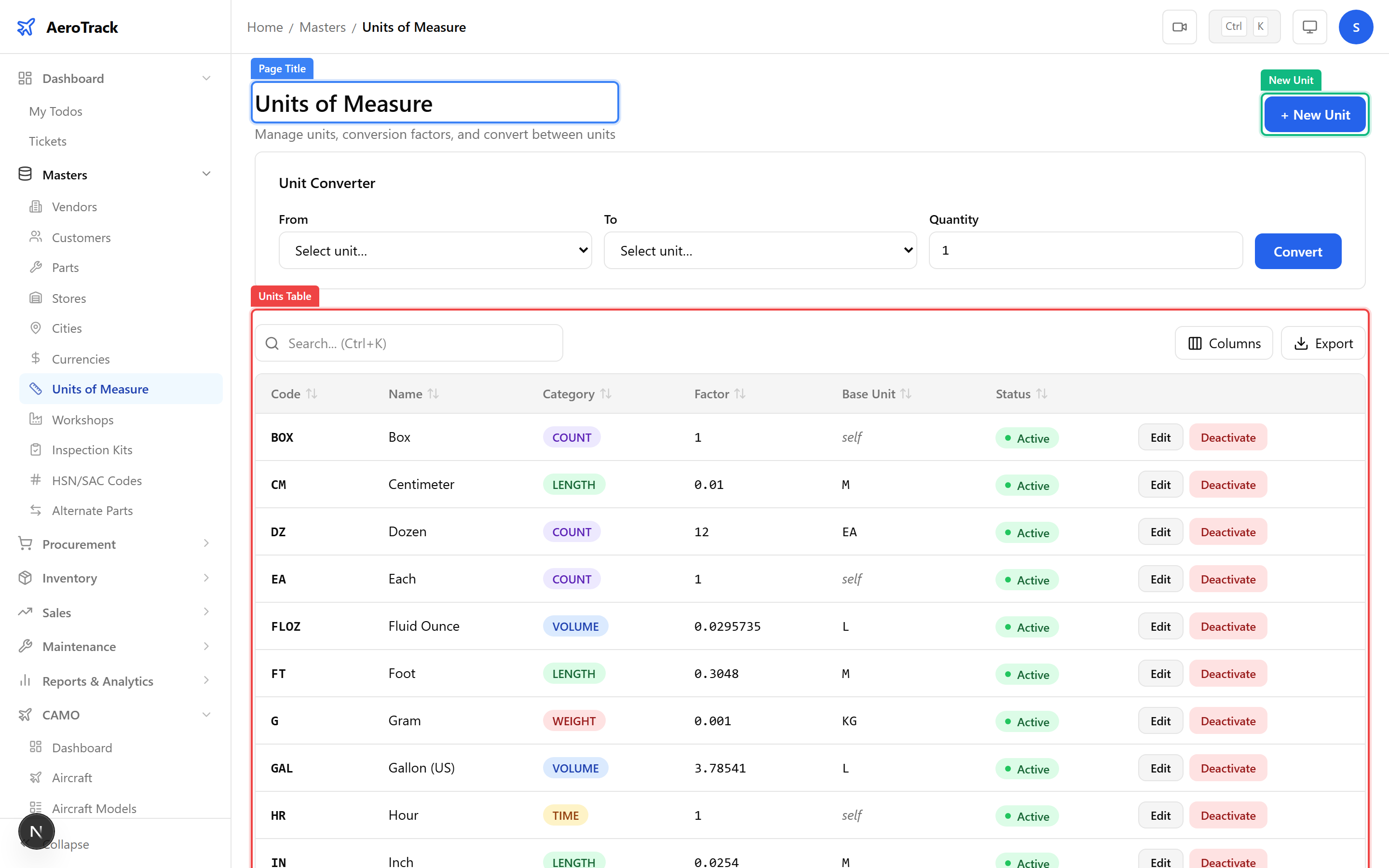The image size is (1389, 868).
Task: Open Reports & Analytics menu item
Action: (97, 681)
